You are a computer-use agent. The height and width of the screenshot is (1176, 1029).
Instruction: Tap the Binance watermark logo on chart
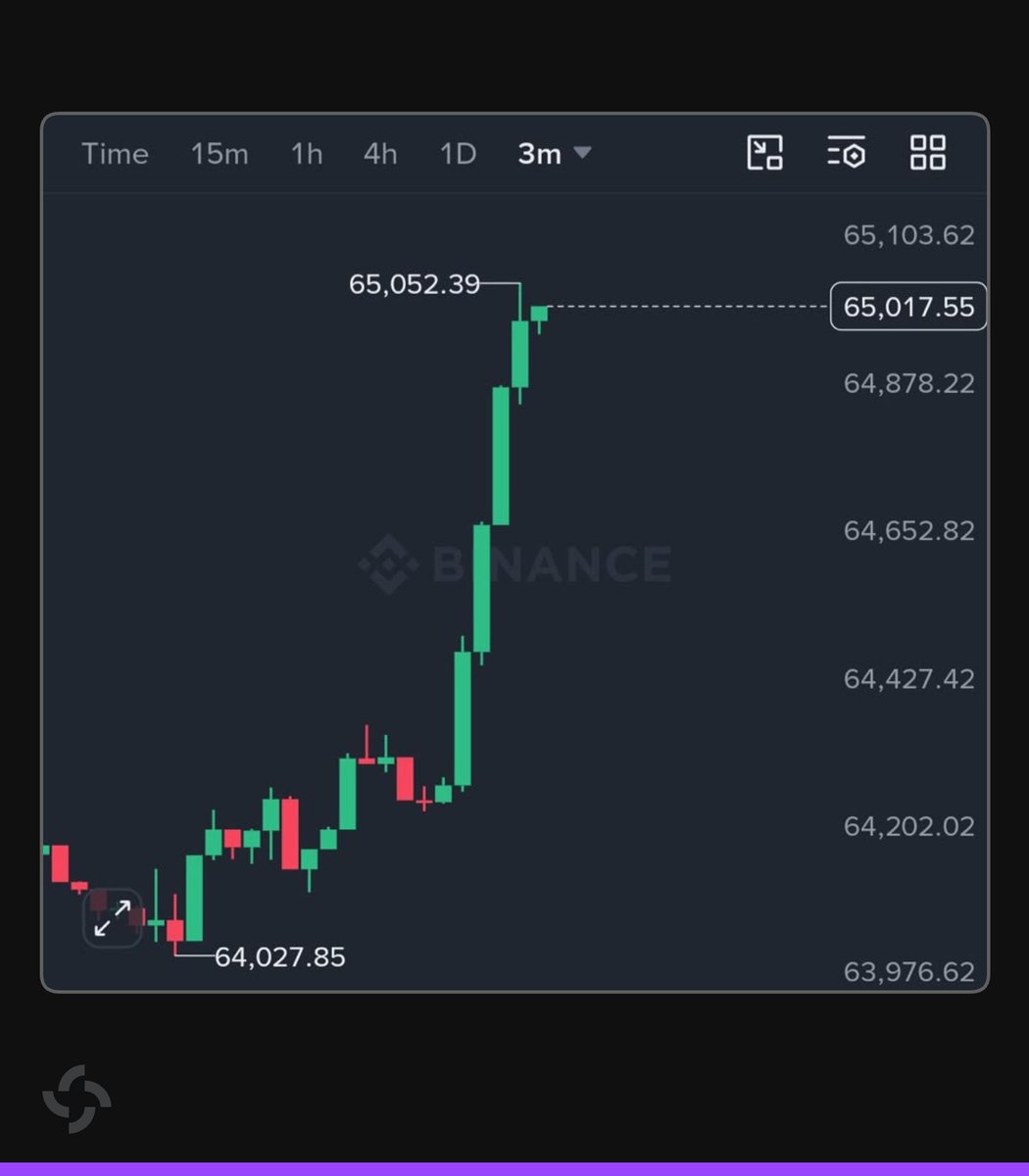(514, 563)
